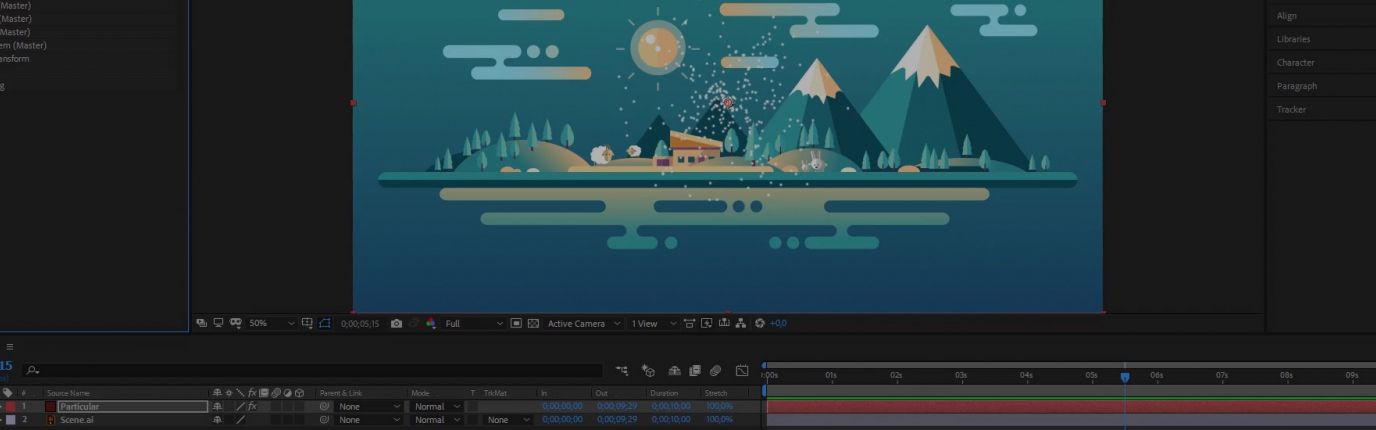Image resolution: width=1376 pixels, height=430 pixels.
Task: Take a snapshot with the camera icon
Action: pyautogui.click(x=397, y=324)
